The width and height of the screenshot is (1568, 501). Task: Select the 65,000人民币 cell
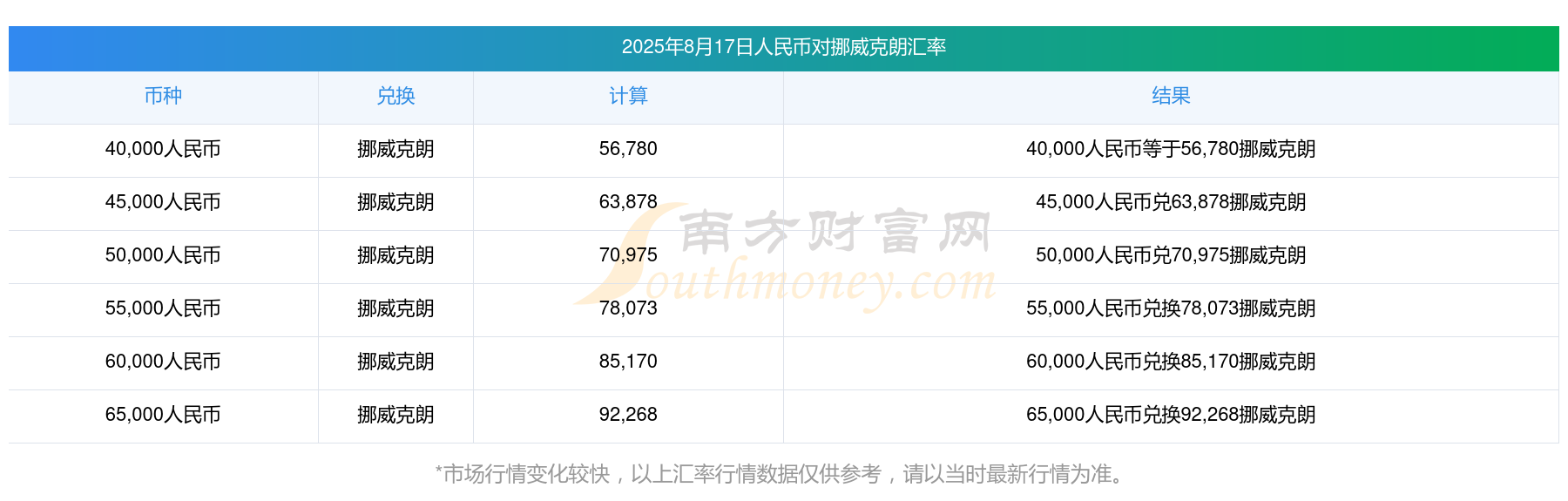(163, 415)
